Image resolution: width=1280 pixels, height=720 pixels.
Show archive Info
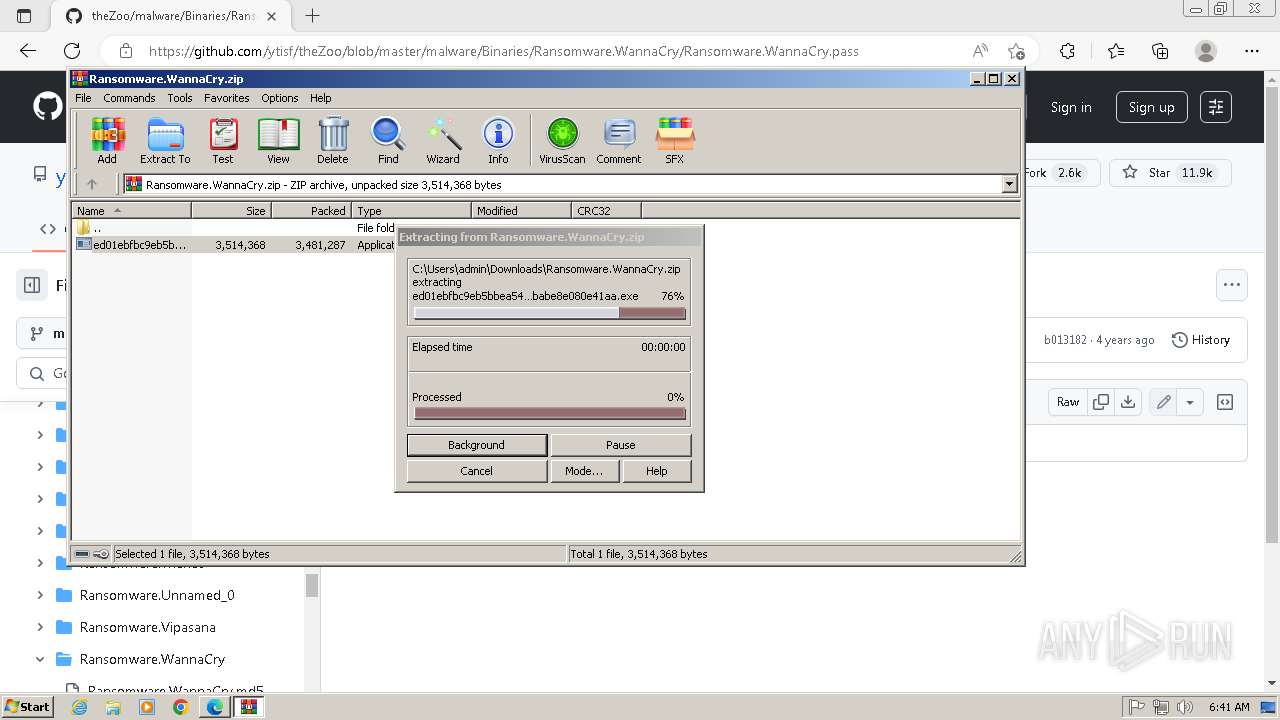[498, 140]
